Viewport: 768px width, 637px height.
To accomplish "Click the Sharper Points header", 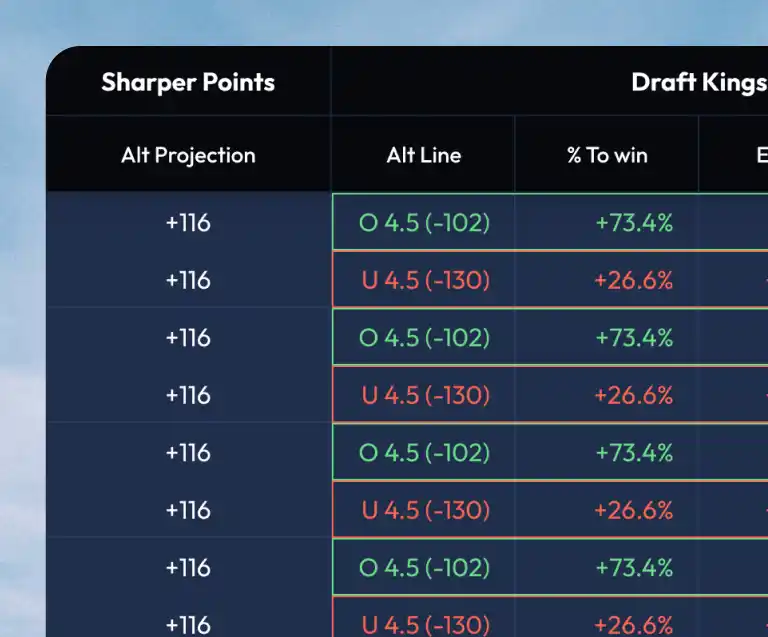I will click(188, 82).
